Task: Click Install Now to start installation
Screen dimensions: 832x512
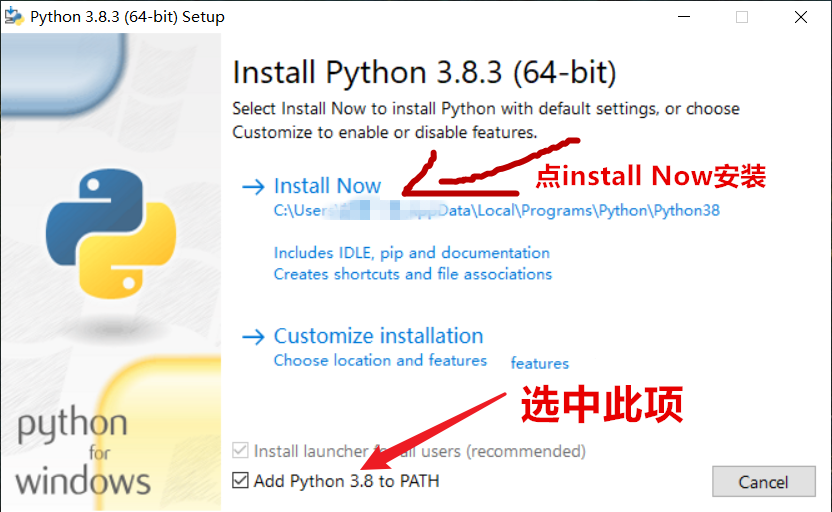Action: click(x=327, y=186)
